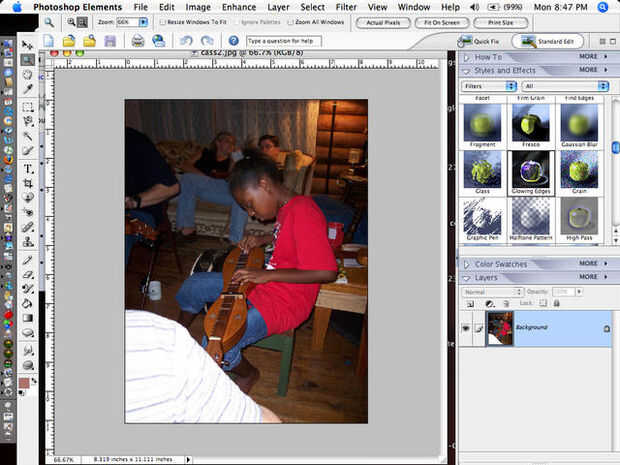Viewport: 620px width, 465px height.
Task: Click inside the help question field
Action: pyautogui.click(x=284, y=41)
